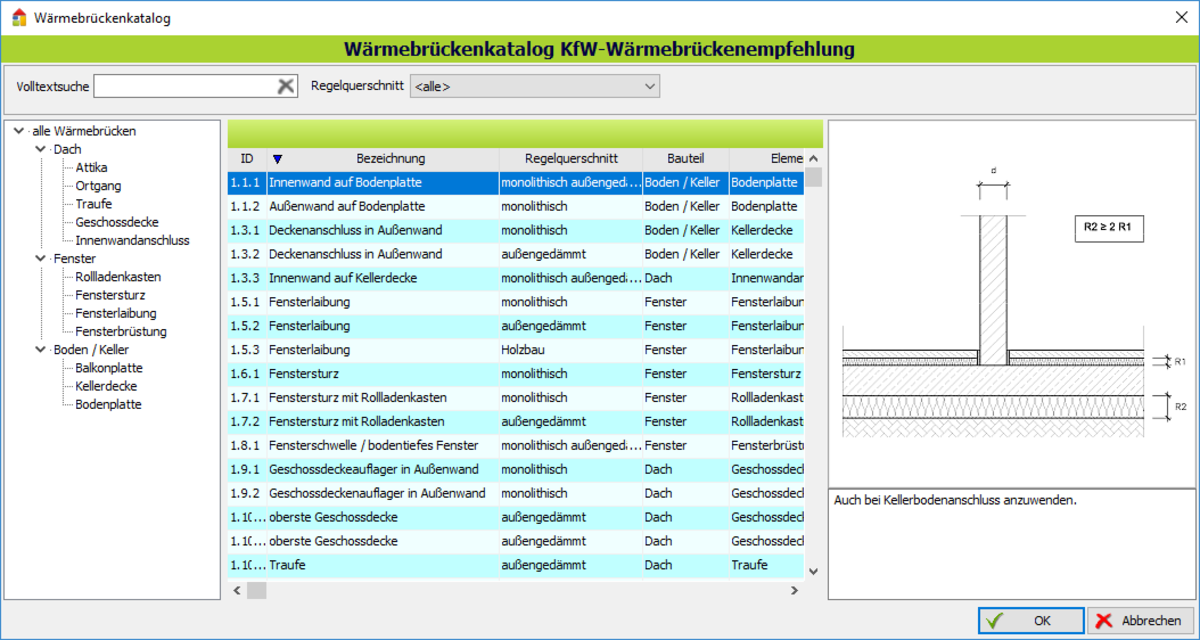Select row 'Innenwand auf Kellerdecke'
The width and height of the screenshot is (1200, 640).
(516, 278)
